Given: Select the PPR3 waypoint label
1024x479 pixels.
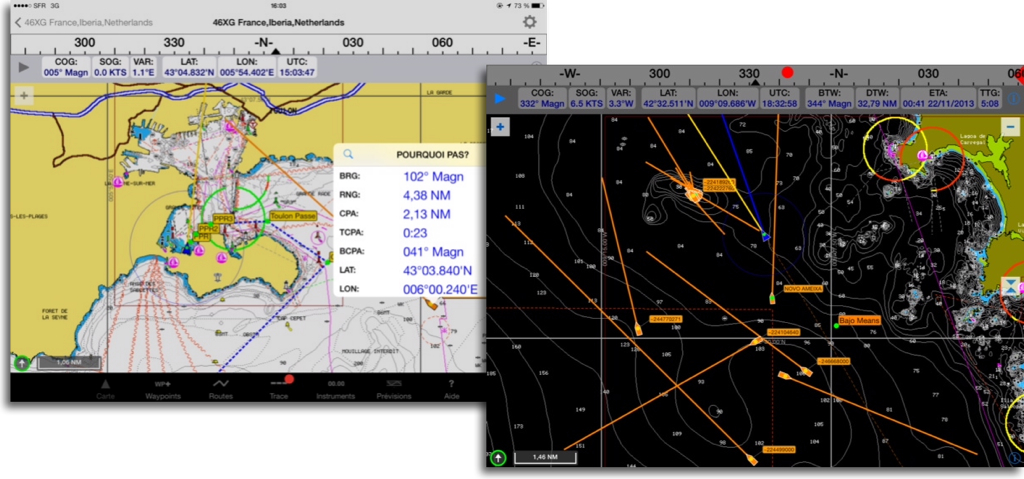Looking at the screenshot, I should click(224, 218).
